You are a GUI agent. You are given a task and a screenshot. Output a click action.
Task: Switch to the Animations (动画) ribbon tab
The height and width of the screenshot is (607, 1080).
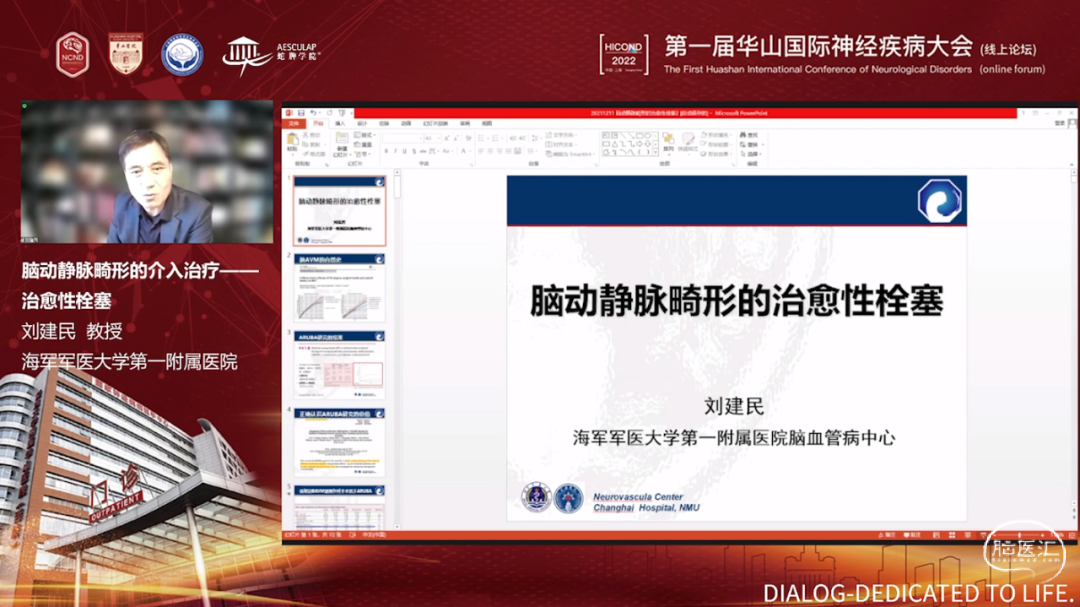406,123
